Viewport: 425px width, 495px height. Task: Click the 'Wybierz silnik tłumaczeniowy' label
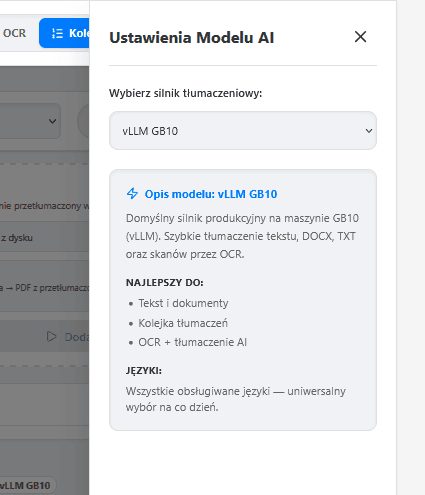pos(185,93)
